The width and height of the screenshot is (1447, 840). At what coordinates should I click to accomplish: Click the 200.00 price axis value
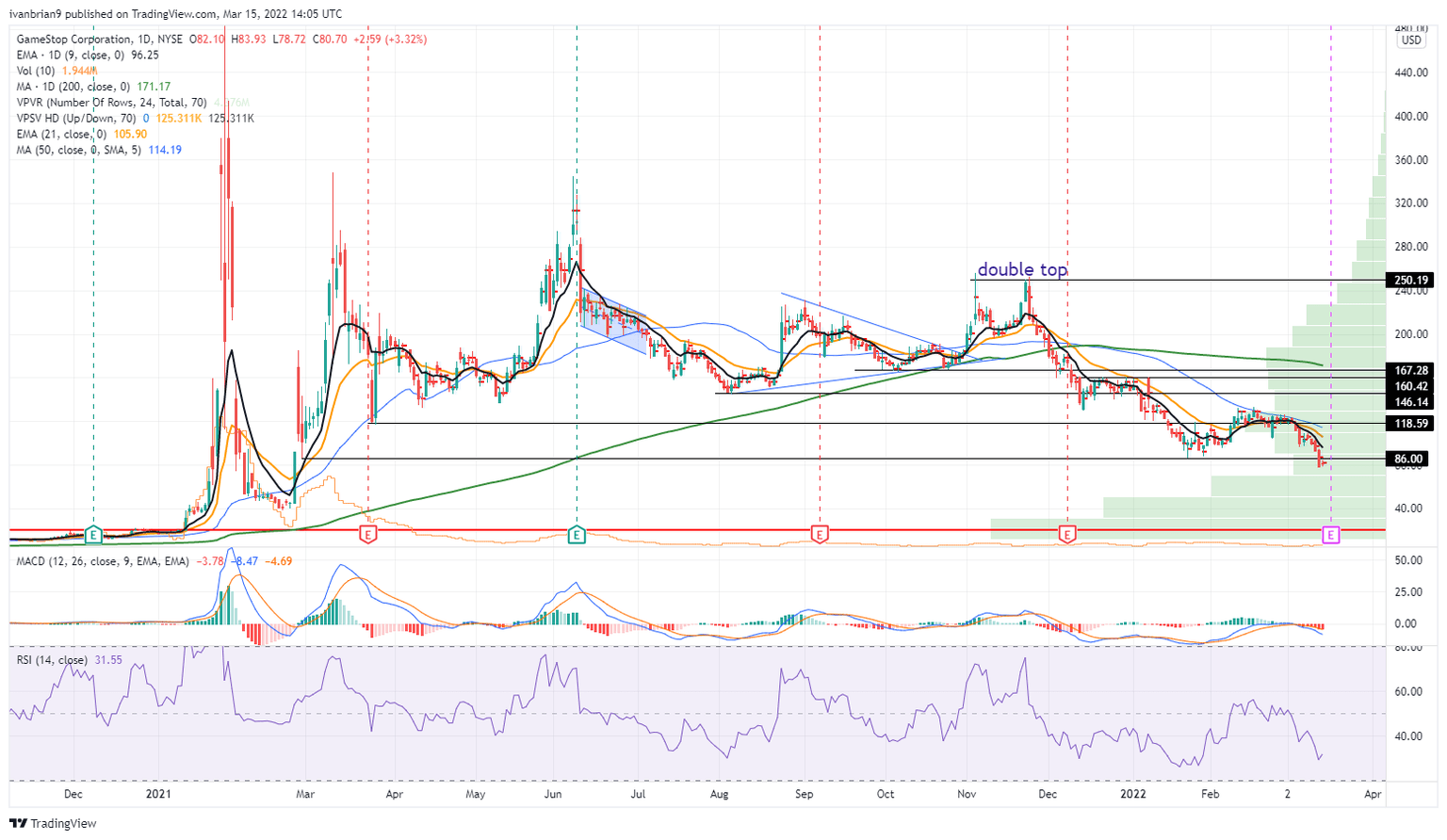click(1411, 334)
